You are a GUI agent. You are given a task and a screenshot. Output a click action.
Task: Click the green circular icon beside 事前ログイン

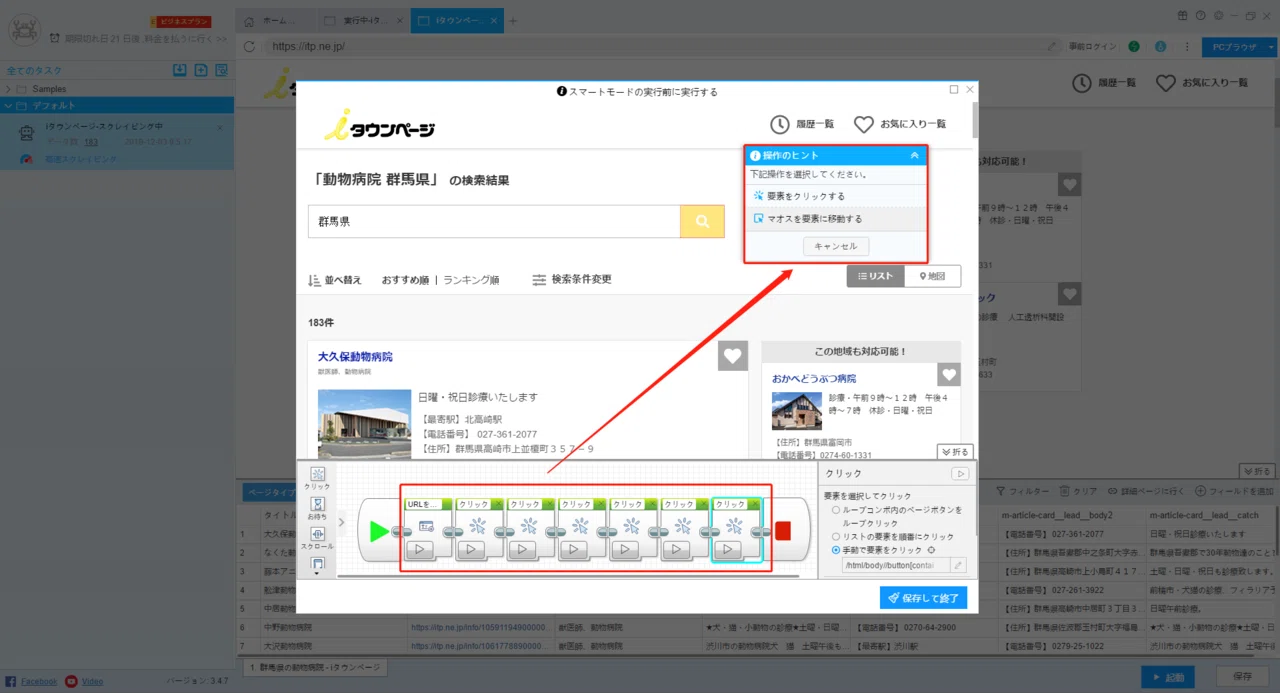click(x=1134, y=46)
